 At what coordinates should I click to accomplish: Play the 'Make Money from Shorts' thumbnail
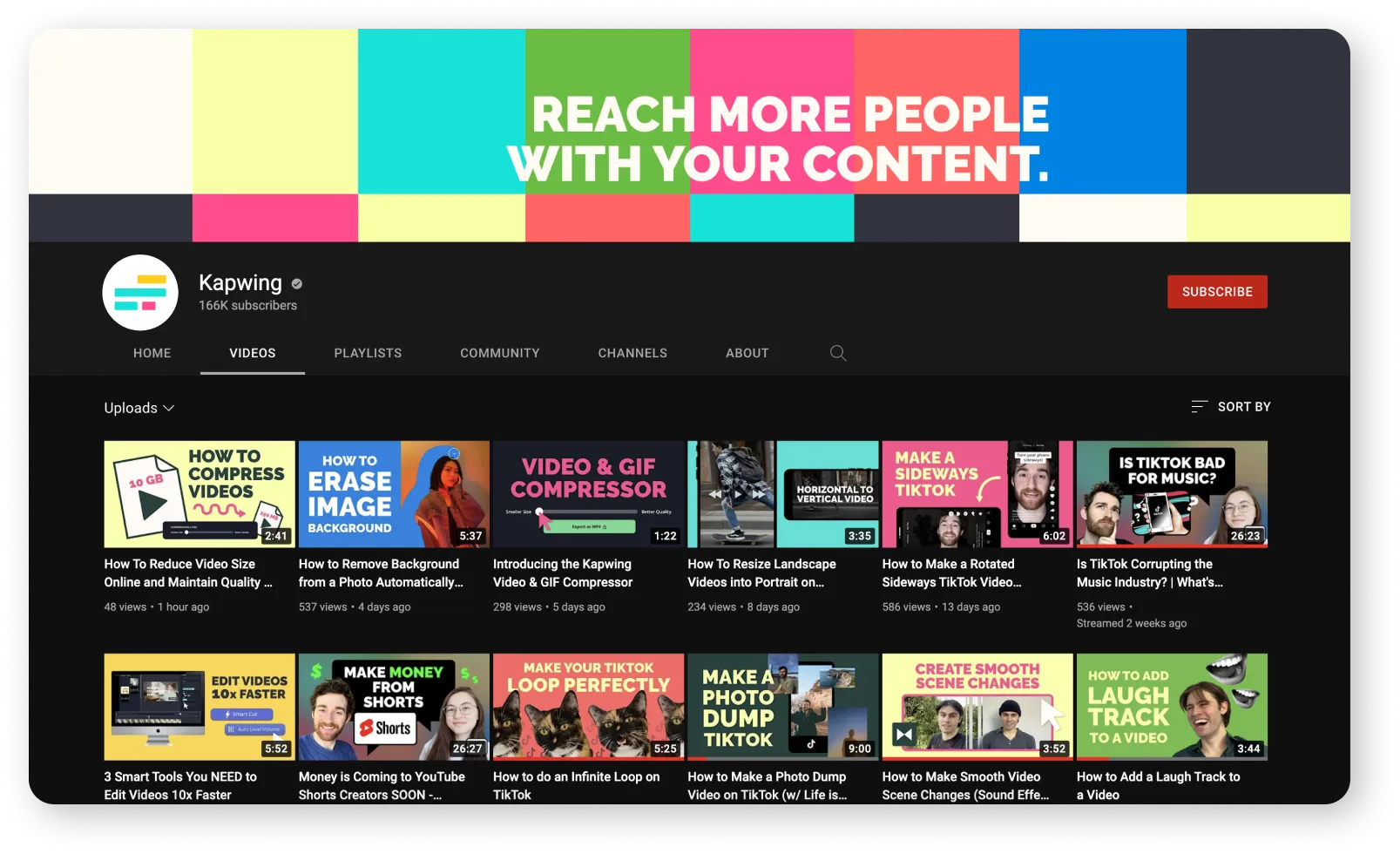(x=394, y=707)
